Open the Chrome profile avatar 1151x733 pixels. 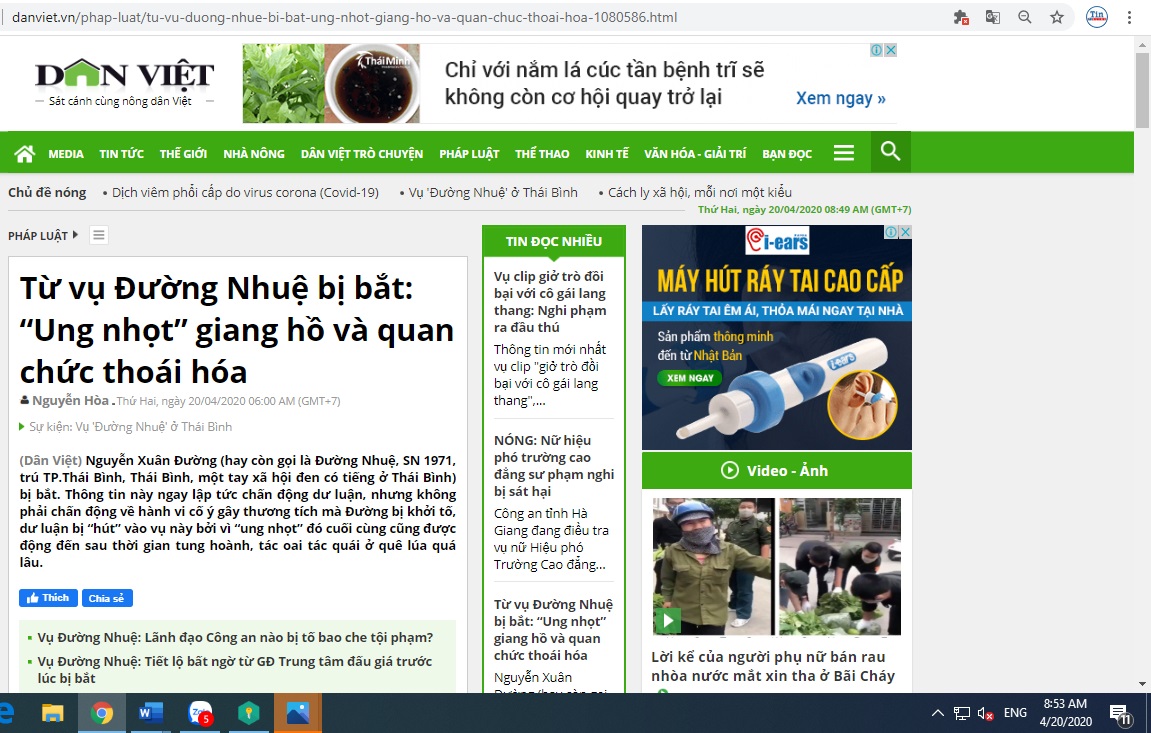[1097, 17]
